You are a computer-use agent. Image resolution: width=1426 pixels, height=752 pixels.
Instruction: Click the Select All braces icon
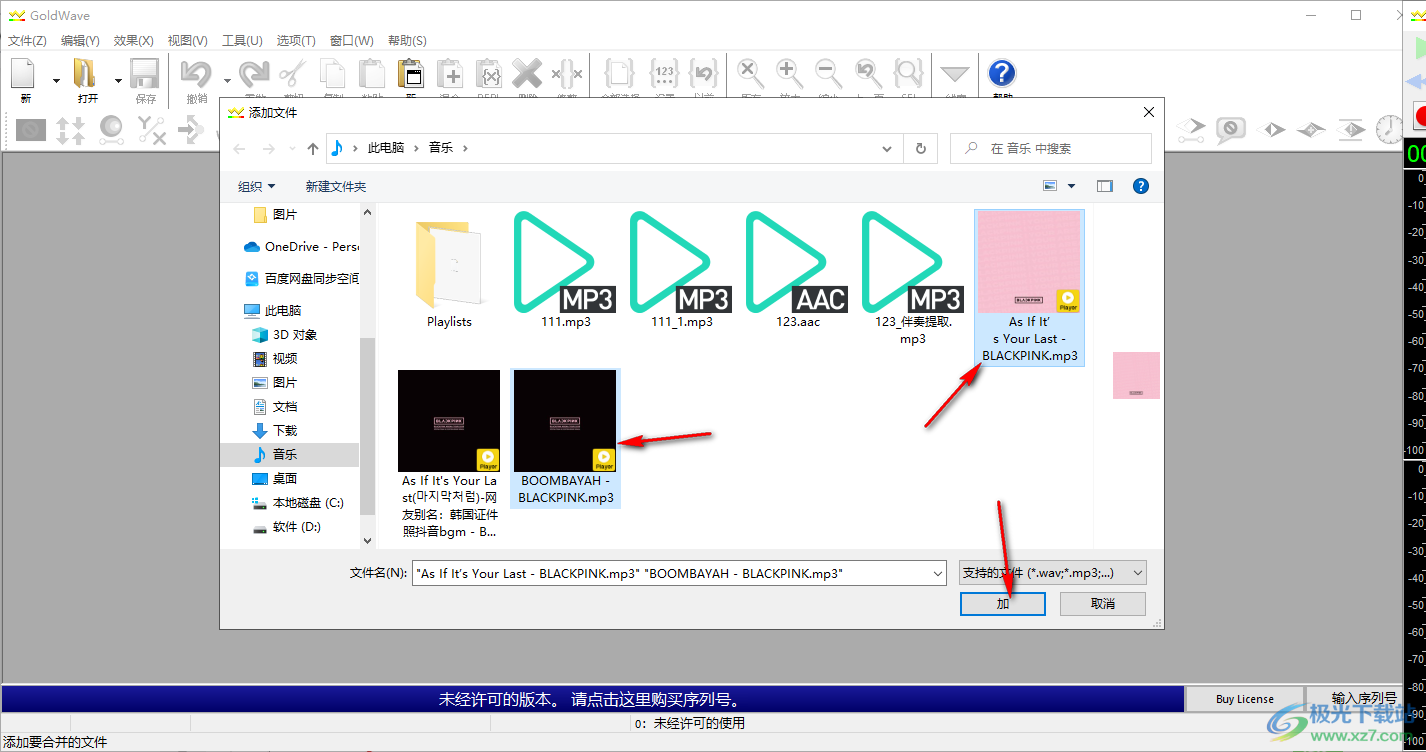620,74
